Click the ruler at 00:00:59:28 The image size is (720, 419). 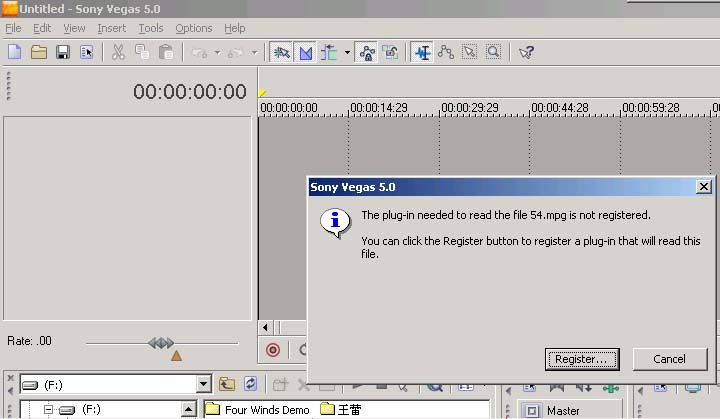tap(651, 108)
